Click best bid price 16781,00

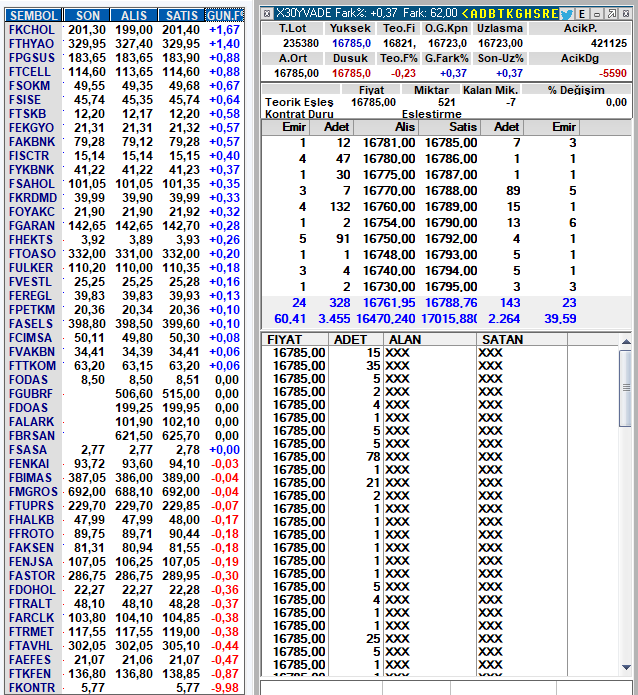[x=389, y=143]
